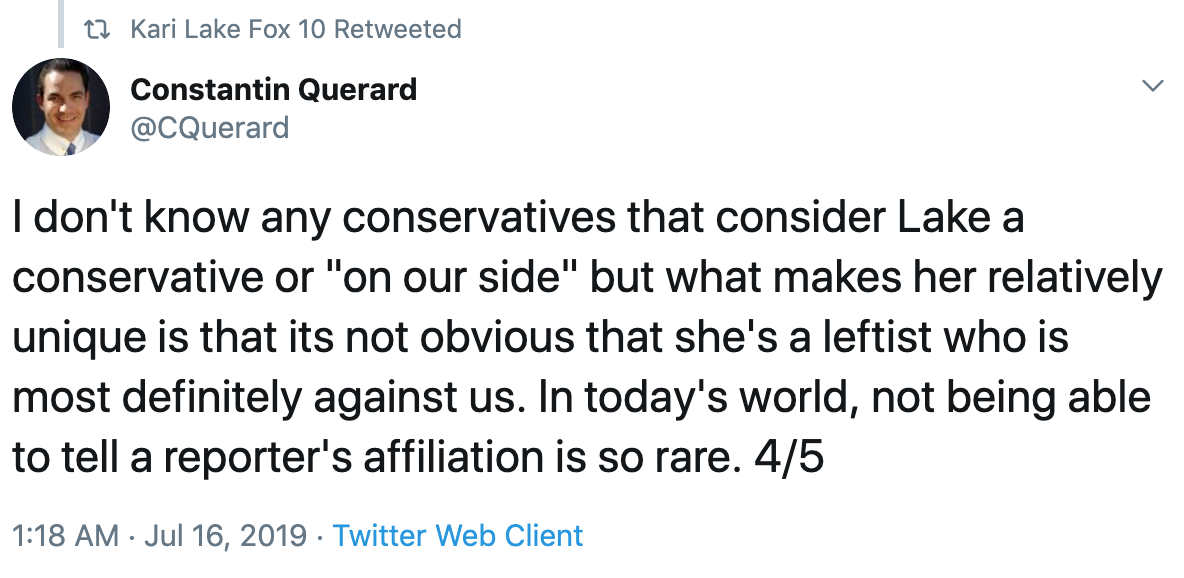Viewport: 1184px width, 578px height.
Task: Click the tweet line starting "unique is that"
Action: pos(540,337)
